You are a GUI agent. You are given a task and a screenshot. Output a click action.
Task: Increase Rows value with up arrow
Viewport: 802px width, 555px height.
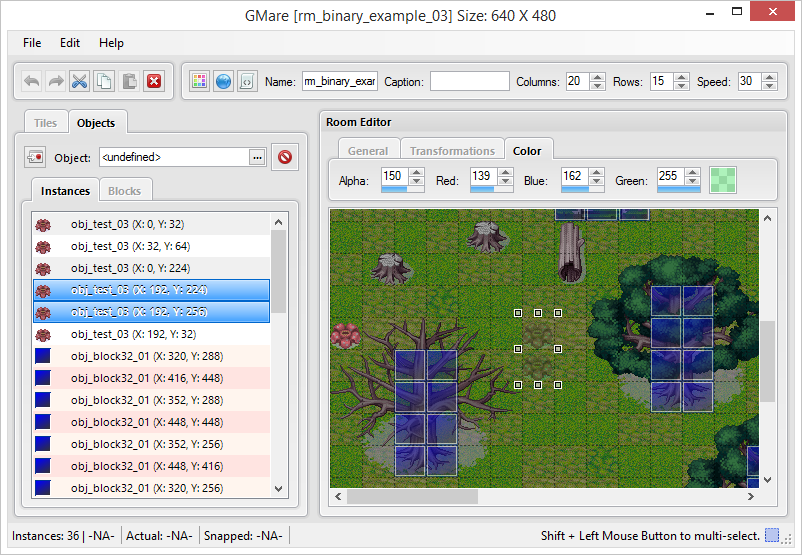coord(681,77)
